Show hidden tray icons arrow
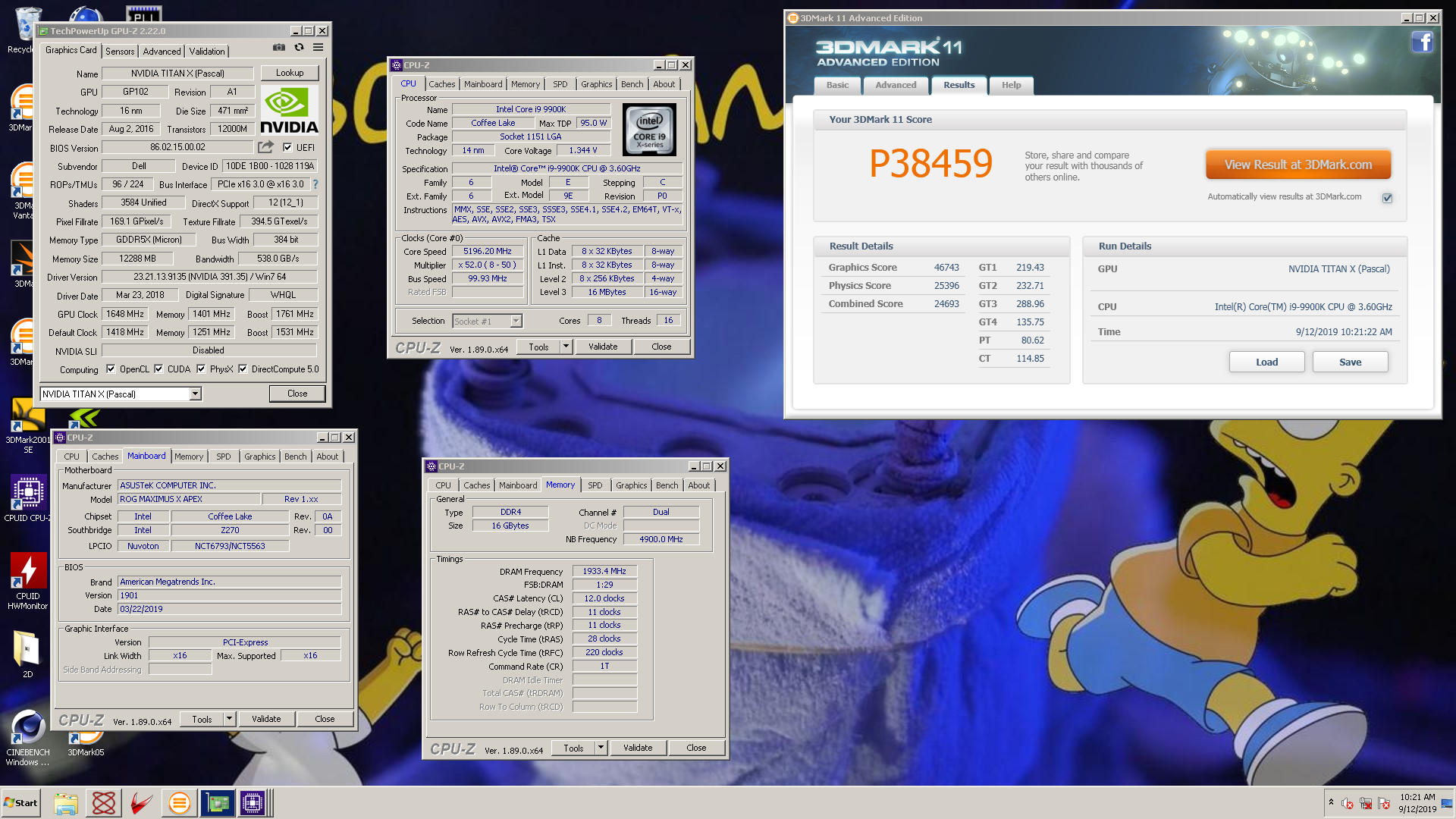The image size is (1456, 819). click(x=1331, y=802)
